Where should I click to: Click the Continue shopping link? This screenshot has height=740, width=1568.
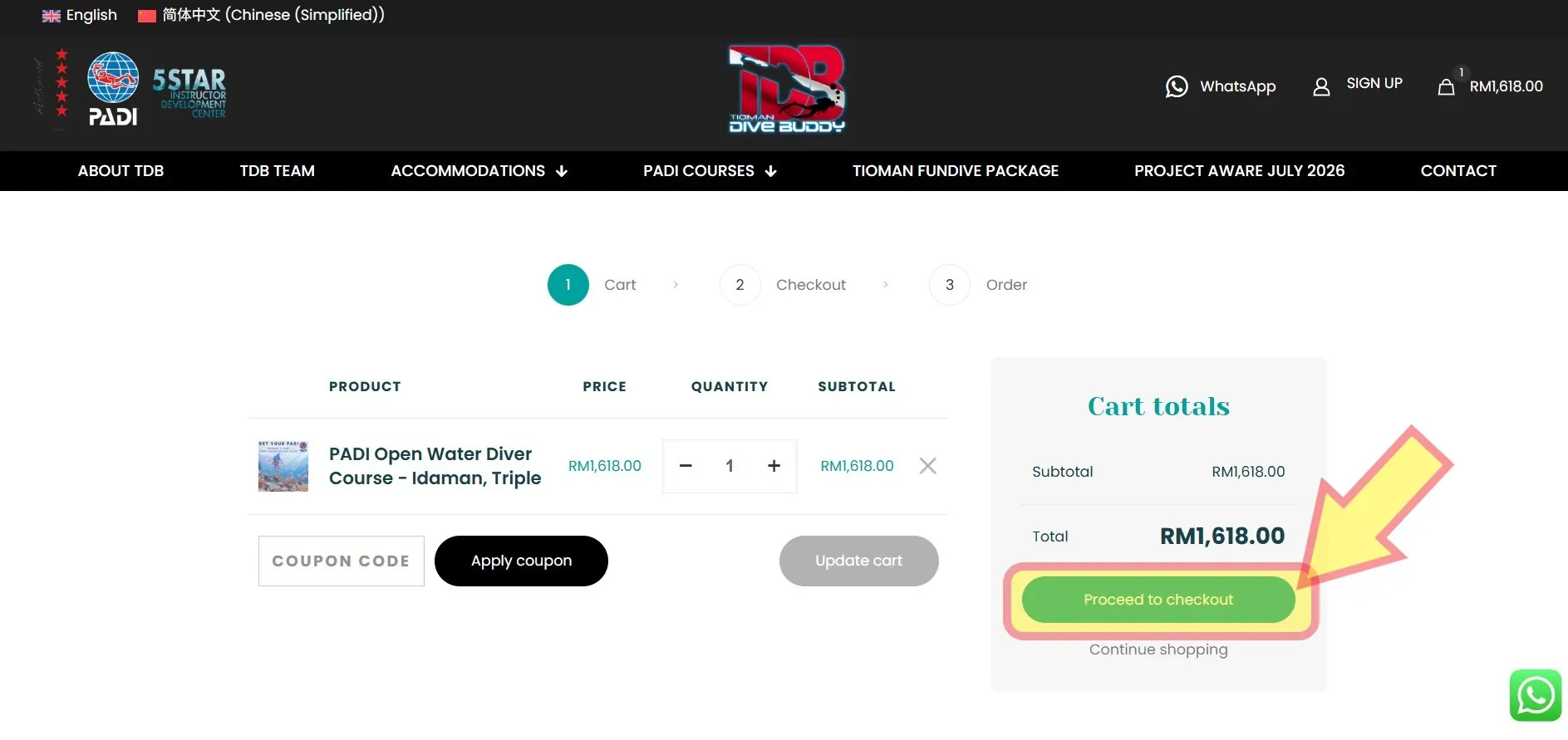point(1158,649)
